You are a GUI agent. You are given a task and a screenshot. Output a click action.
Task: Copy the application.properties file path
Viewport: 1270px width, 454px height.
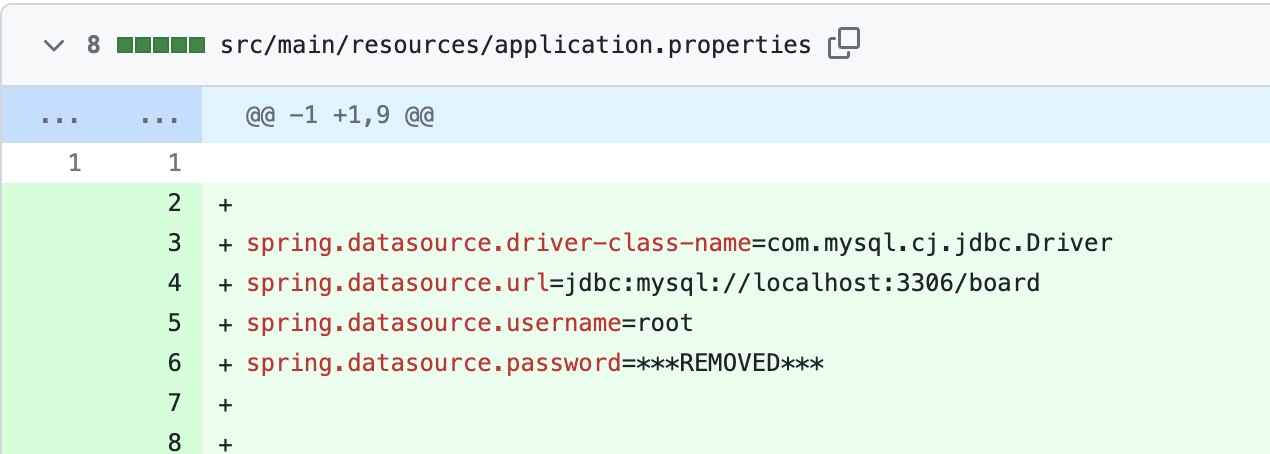844,44
